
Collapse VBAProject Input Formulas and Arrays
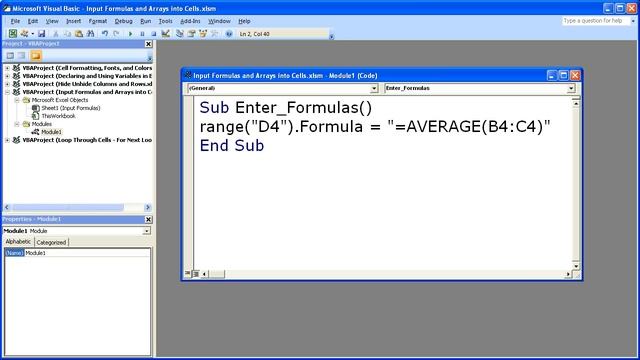(x=7, y=92)
